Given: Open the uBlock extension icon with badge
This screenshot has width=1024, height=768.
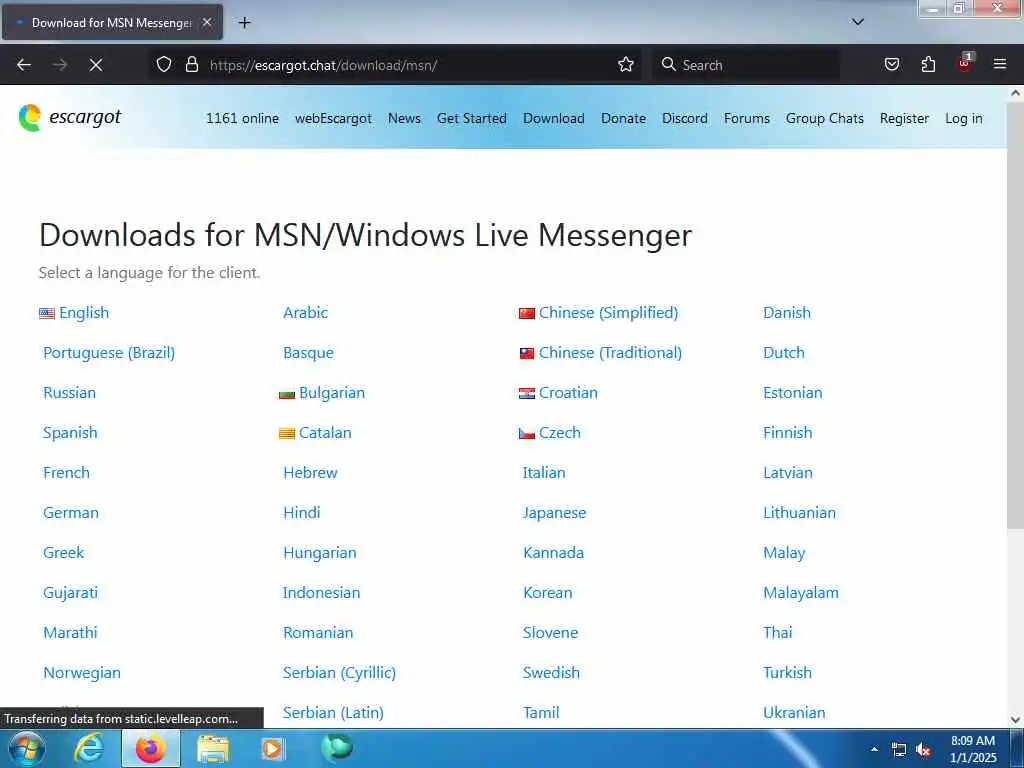Looking at the screenshot, I should (x=965, y=63).
